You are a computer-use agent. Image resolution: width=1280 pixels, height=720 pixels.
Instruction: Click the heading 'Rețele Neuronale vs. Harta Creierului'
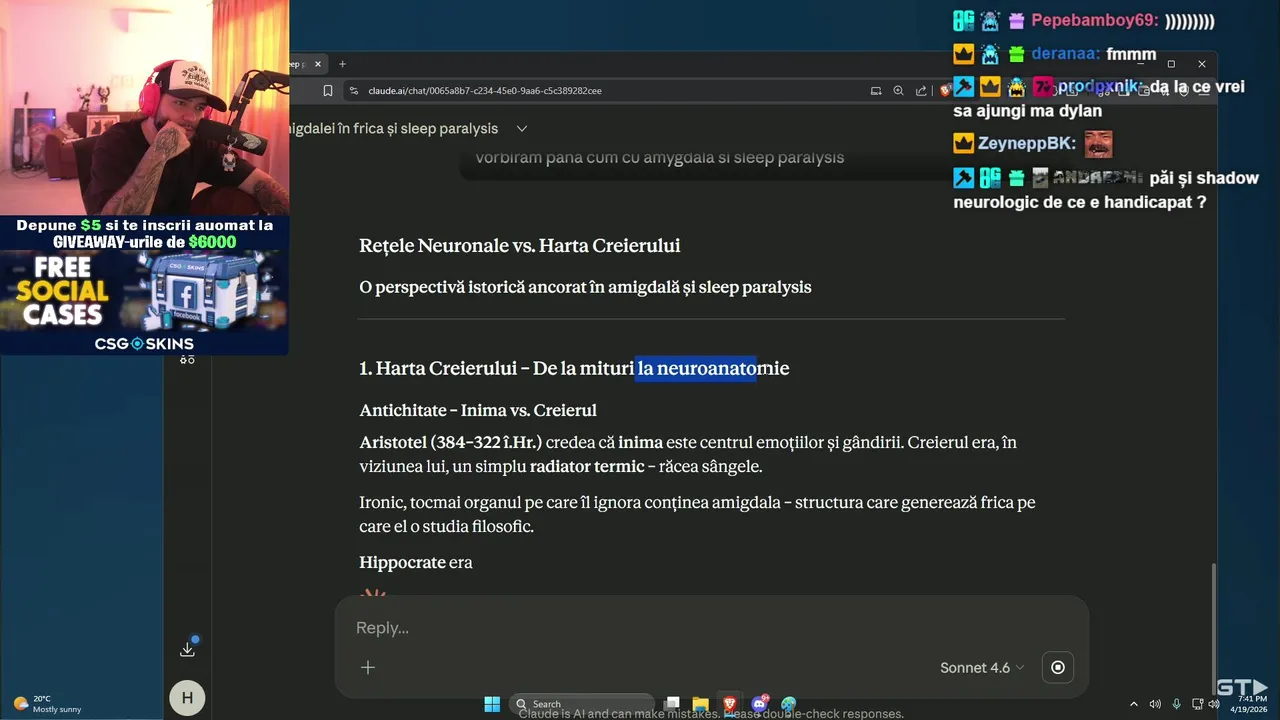[x=520, y=246]
